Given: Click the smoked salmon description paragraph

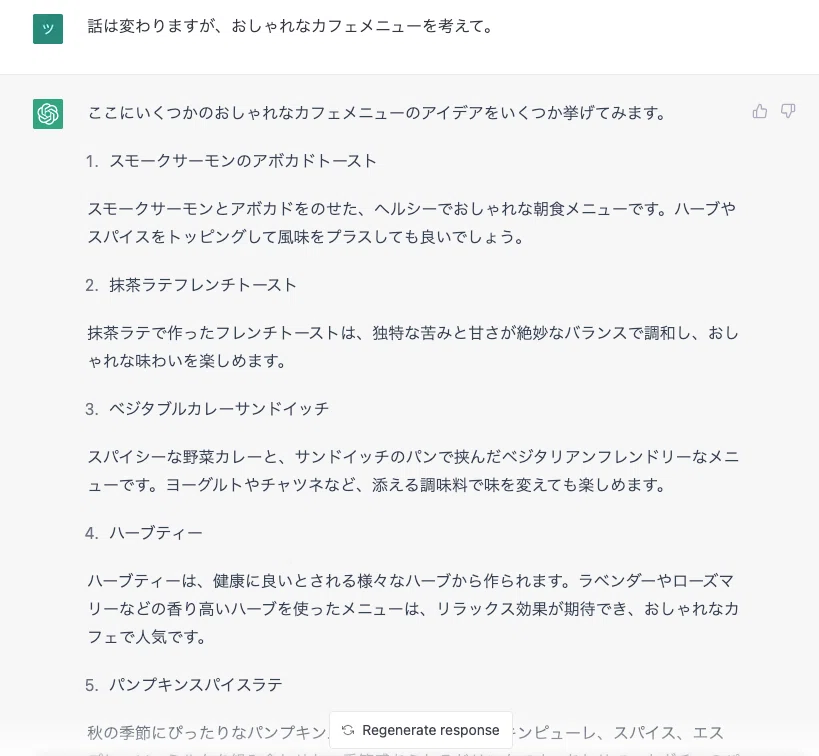Looking at the screenshot, I should [x=412, y=223].
